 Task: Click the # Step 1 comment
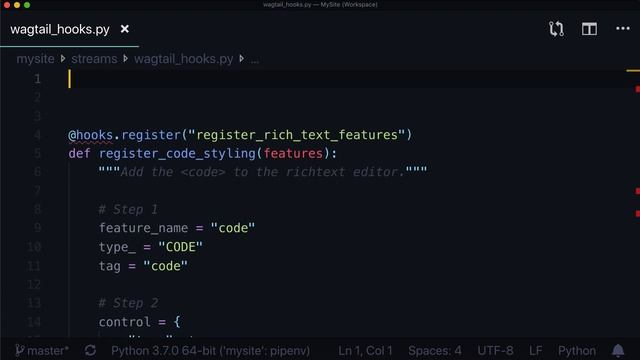tap(128, 209)
